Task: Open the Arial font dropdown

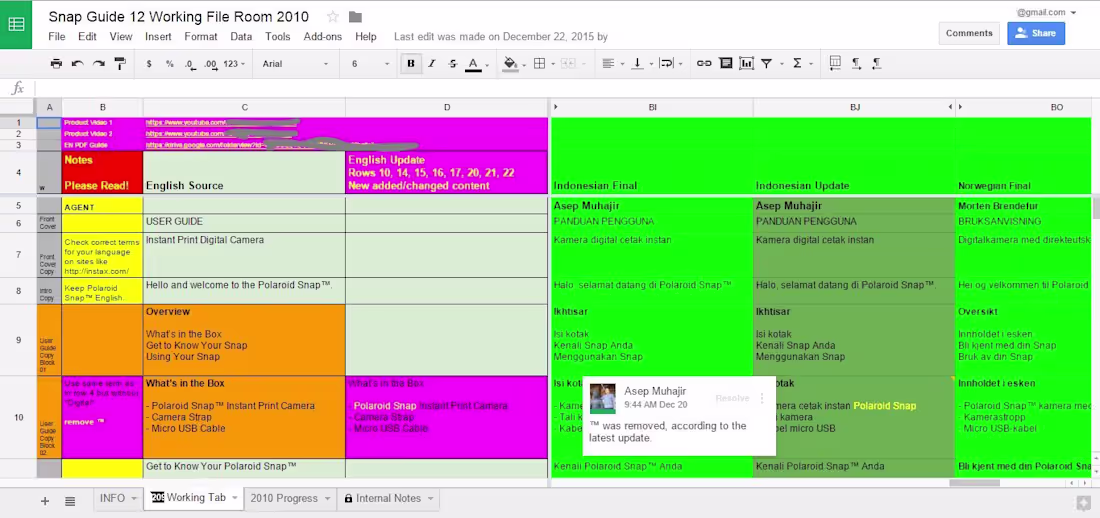Action: point(295,64)
